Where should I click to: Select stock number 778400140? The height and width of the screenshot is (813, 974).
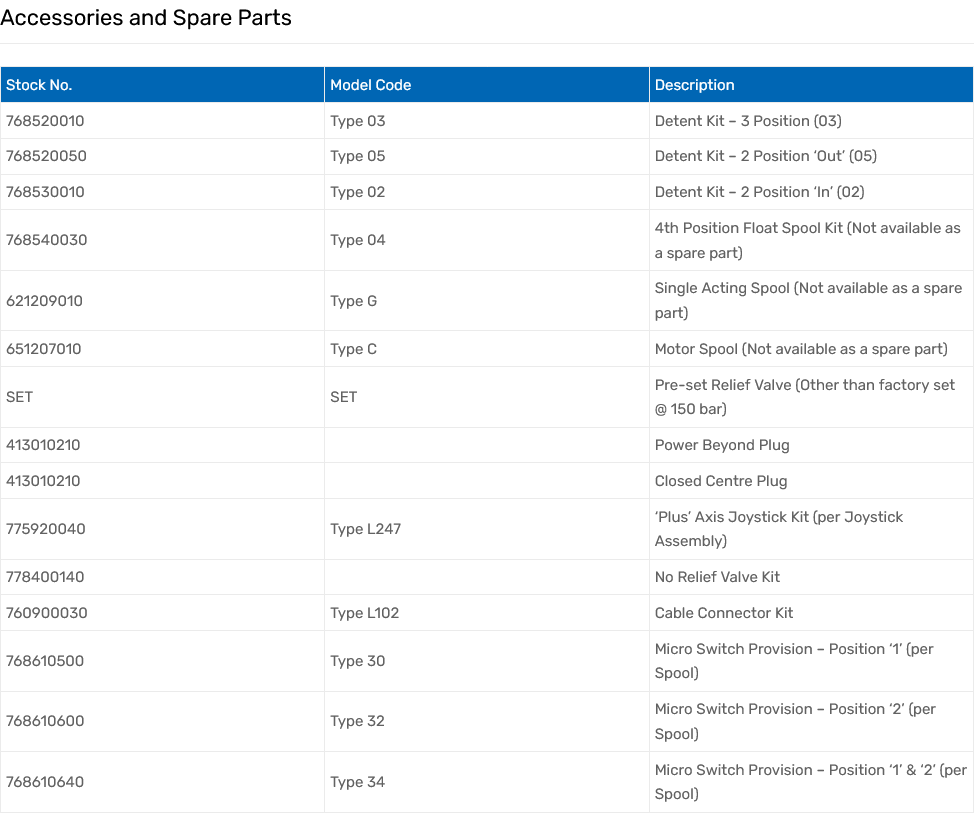click(45, 577)
